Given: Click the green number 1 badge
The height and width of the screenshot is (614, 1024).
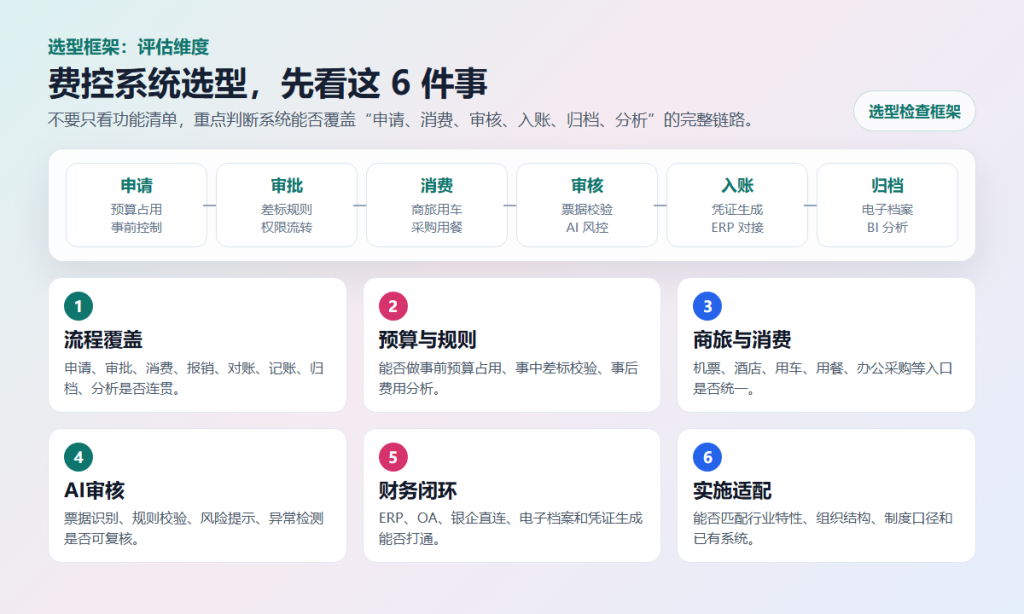Looking at the screenshot, I should (78, 306).
